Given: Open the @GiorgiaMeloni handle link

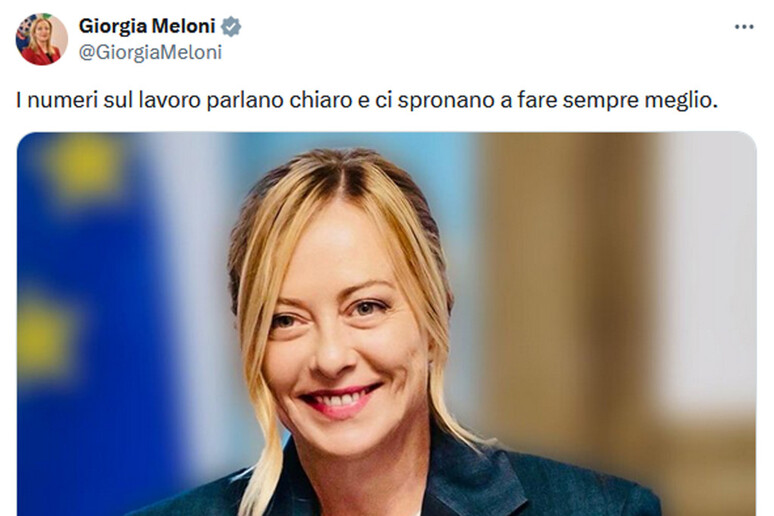Looking at the screenshot, I should pos(150,52).
